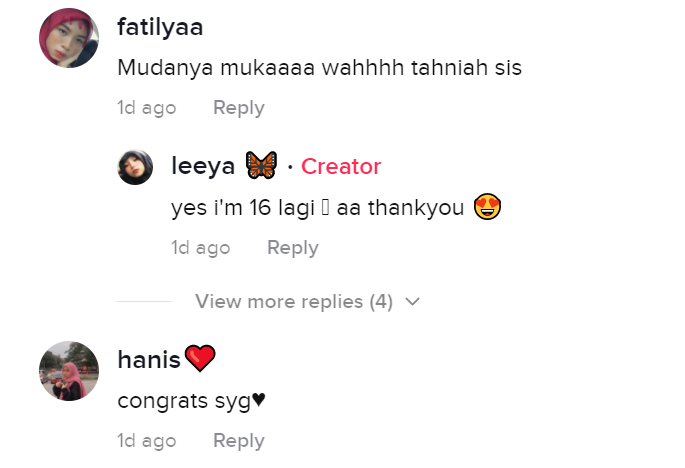Click the leeya username
The width and height of the screenshot is (685, 468).
(203, 166)
